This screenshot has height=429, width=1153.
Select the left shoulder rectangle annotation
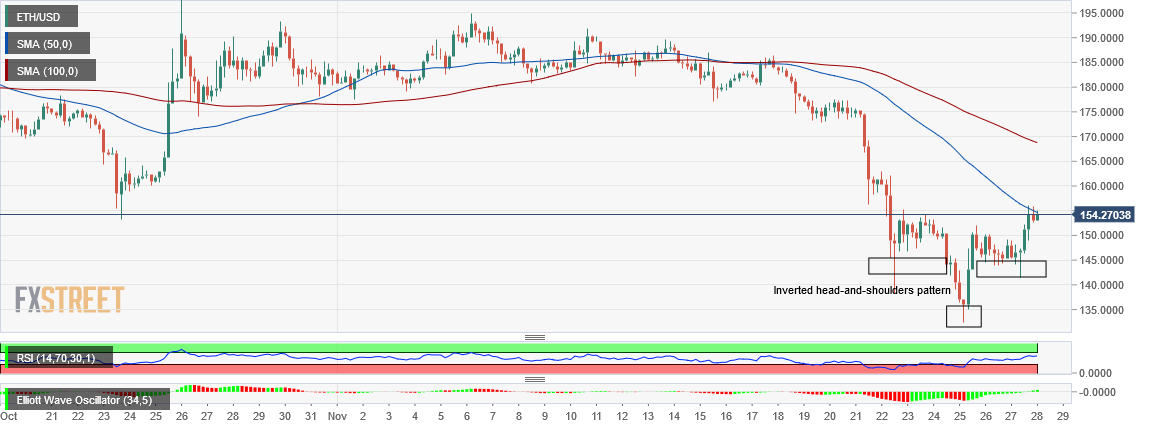point(907,266)
